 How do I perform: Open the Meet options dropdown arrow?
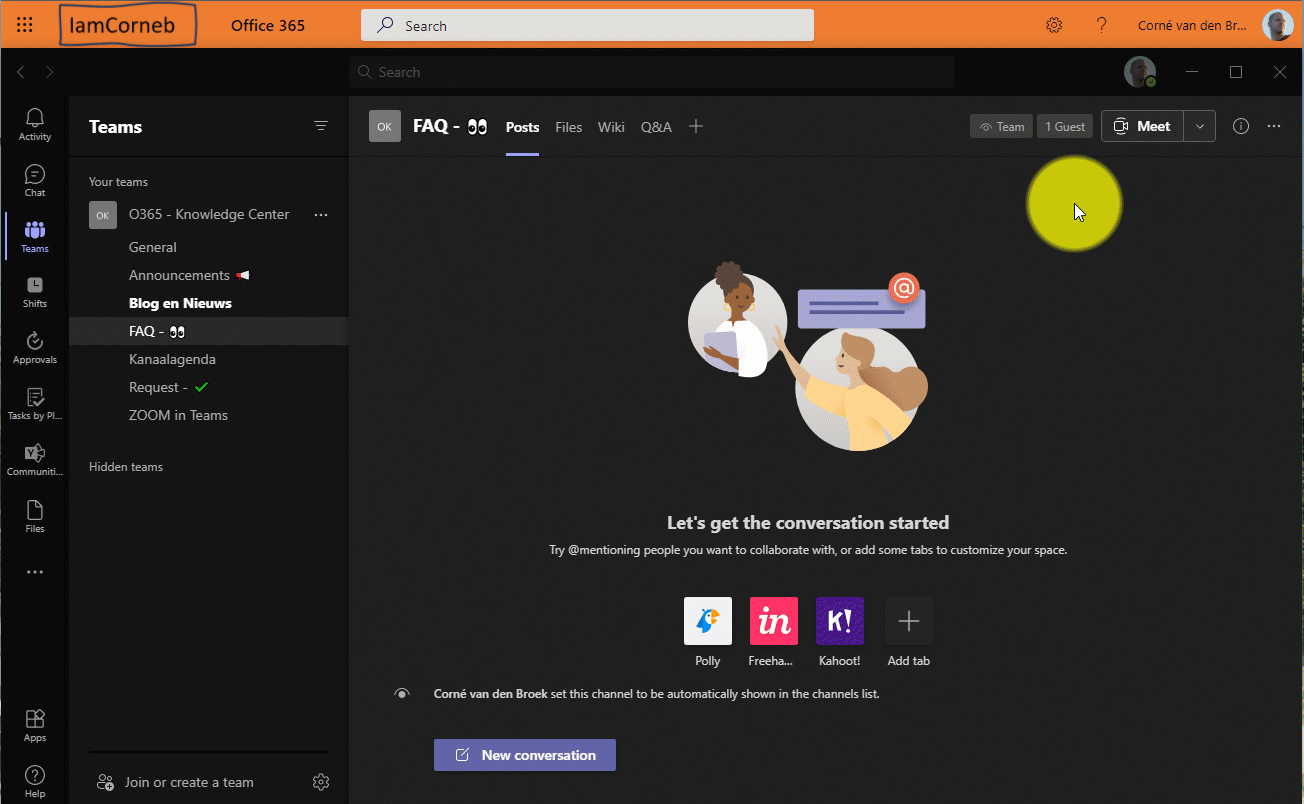[x=1200, y=126]
